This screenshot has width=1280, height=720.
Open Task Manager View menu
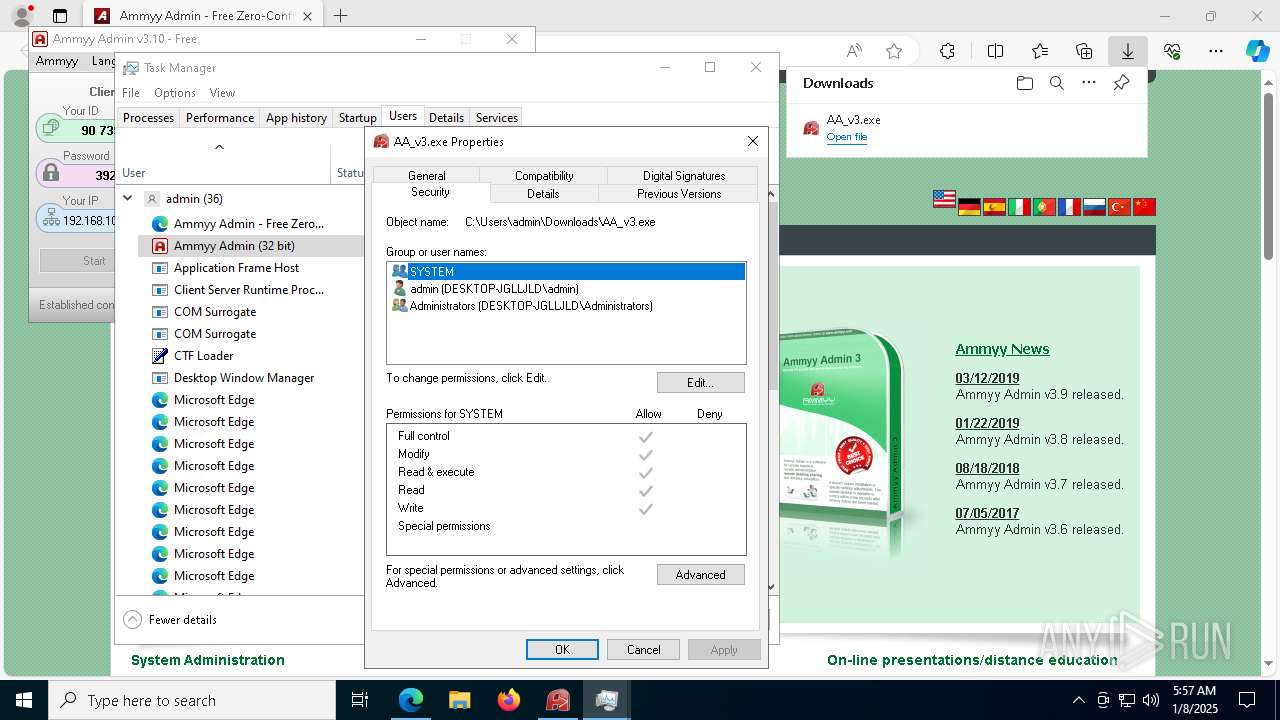[222, 92]
